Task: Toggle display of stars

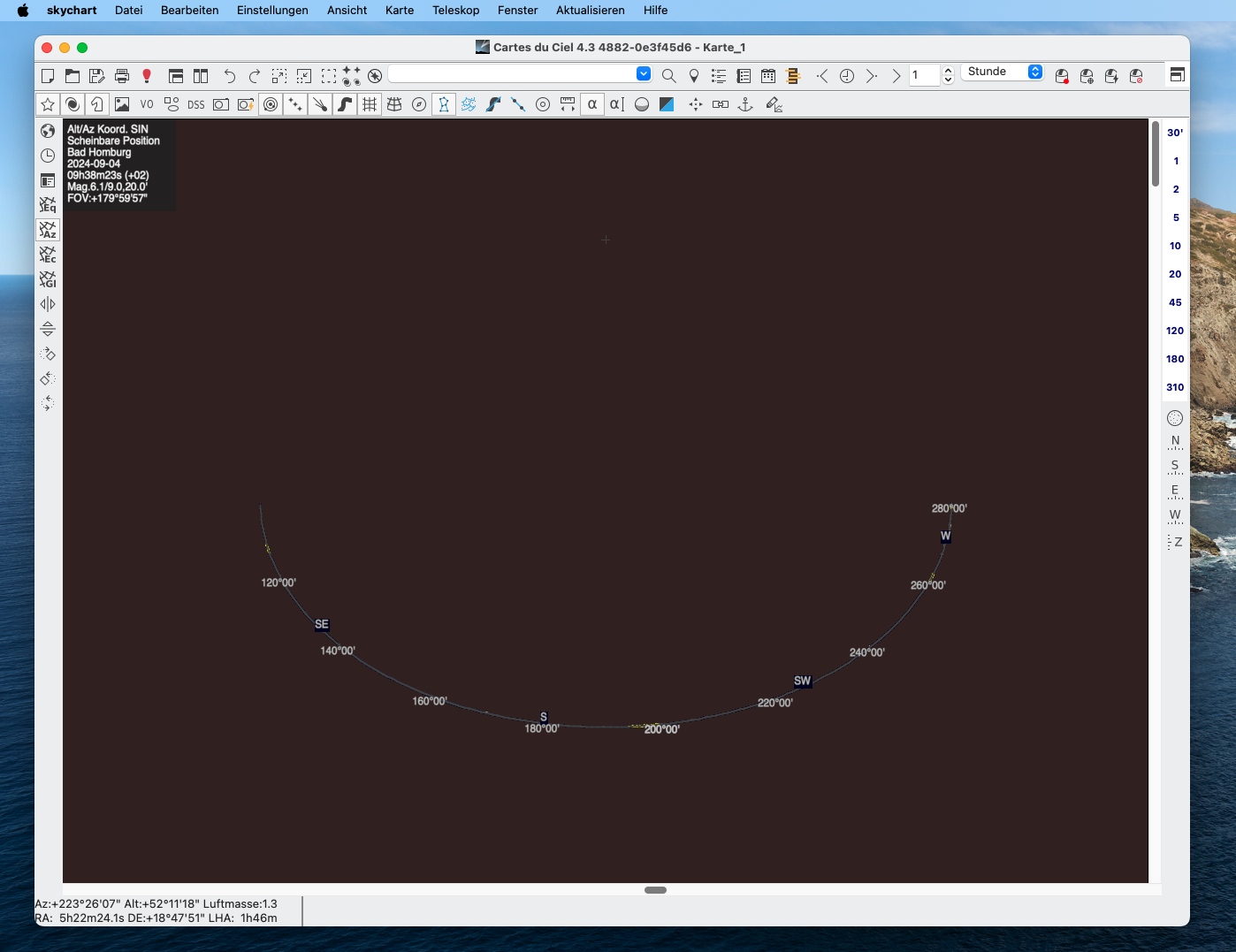Action: click(x=48, y=104)
